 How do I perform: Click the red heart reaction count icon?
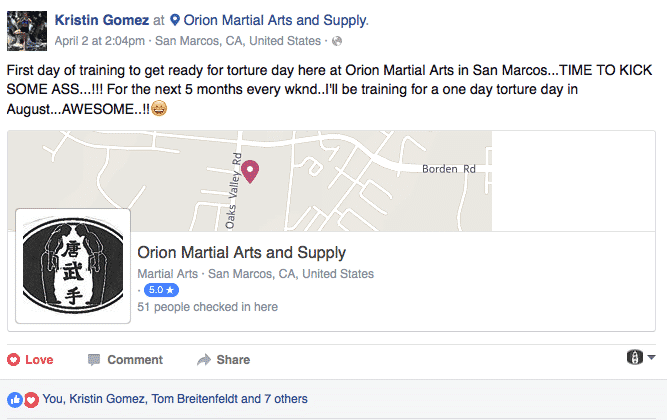[x=31, y=400]
